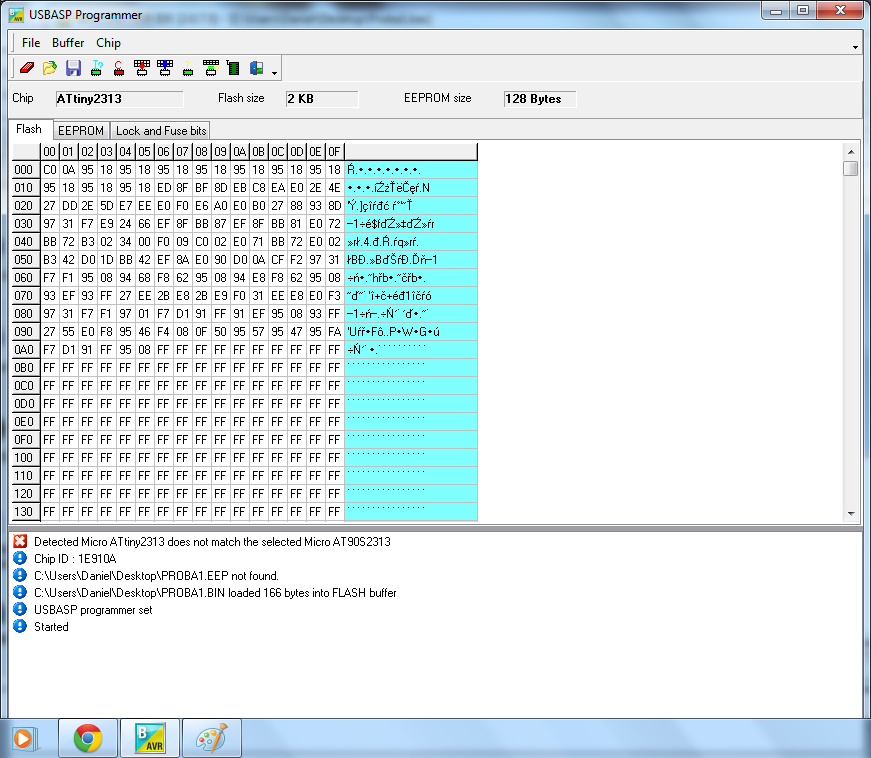Expand the toolbar overflow dropdown arrow
Image resolution: width=871 pixels, height=758 pixels.
(274, 73)
